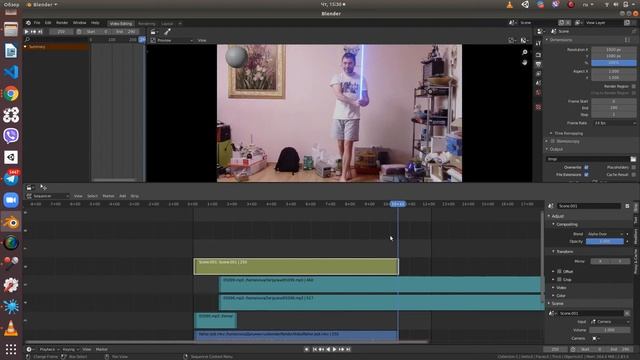Image resolution: width=640 pixels, height=360 pixels.
Task: Open Tool properties tab in properties editor
Action: 538,43
